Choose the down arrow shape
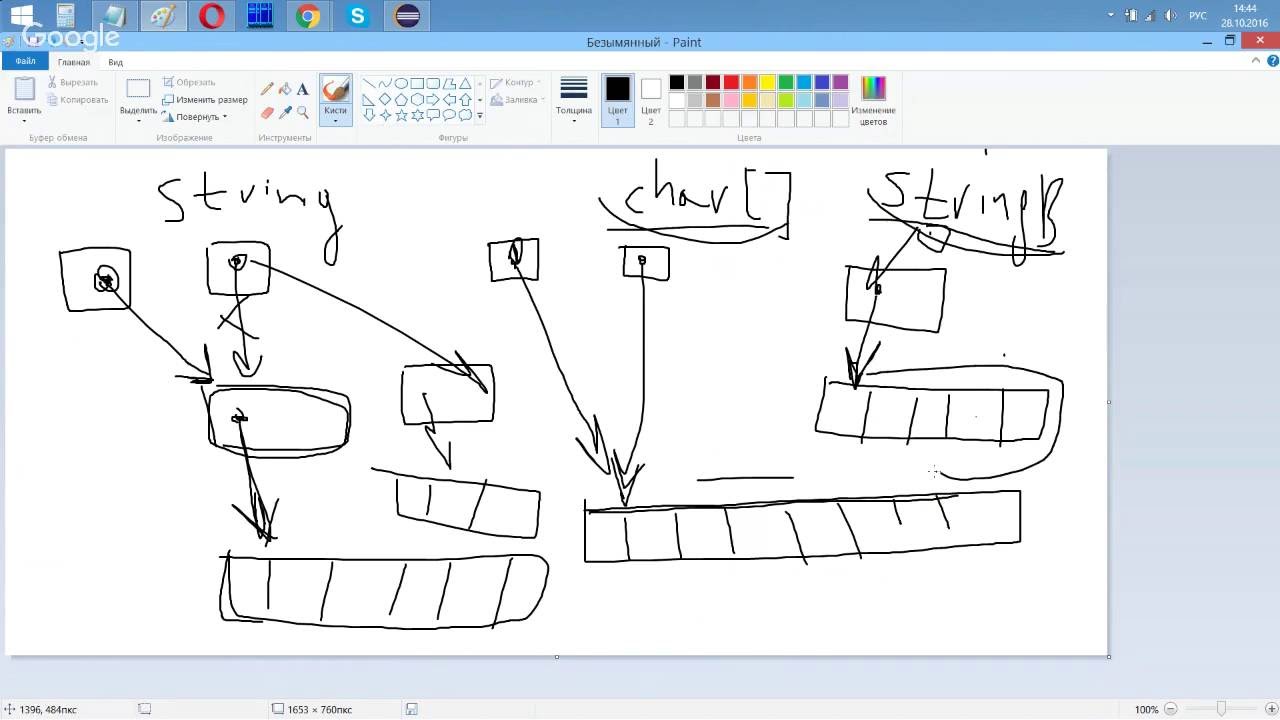1280x720 pixels. tap(368, 116)
